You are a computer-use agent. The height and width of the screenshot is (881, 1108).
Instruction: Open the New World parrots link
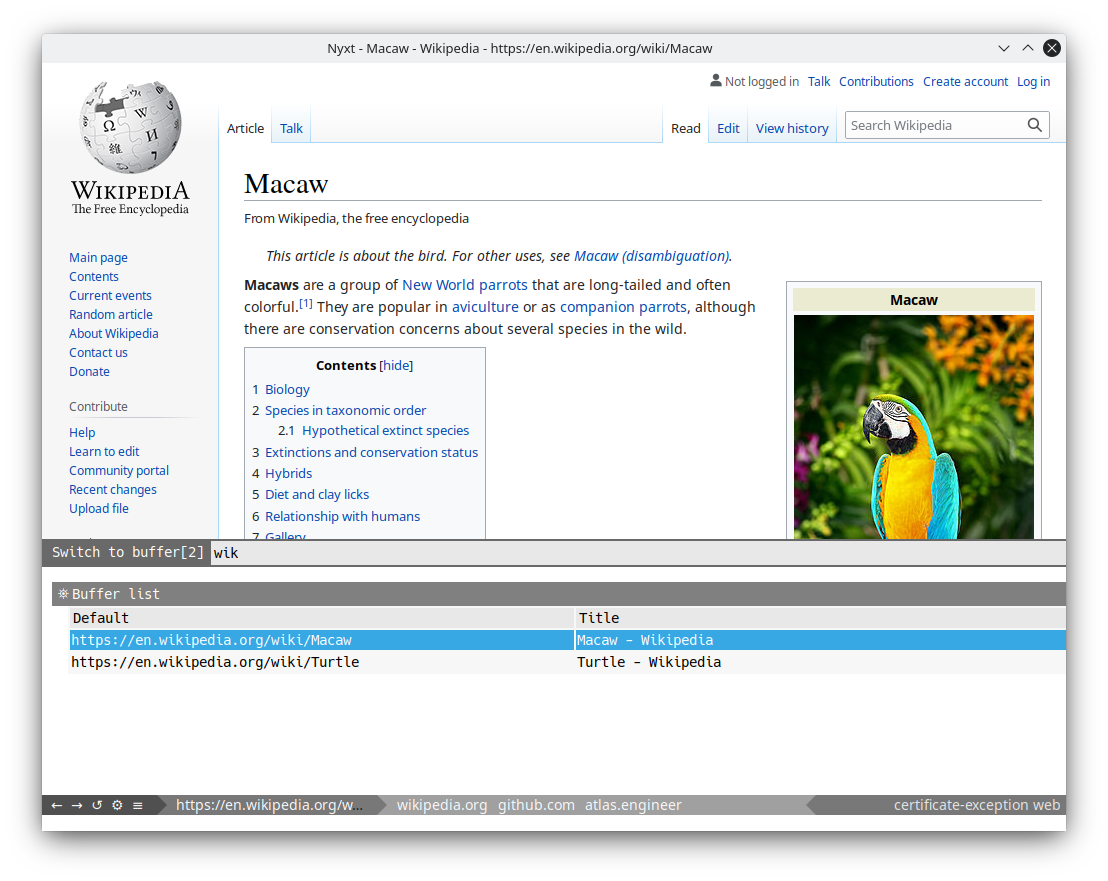click(x=465, y=285)
